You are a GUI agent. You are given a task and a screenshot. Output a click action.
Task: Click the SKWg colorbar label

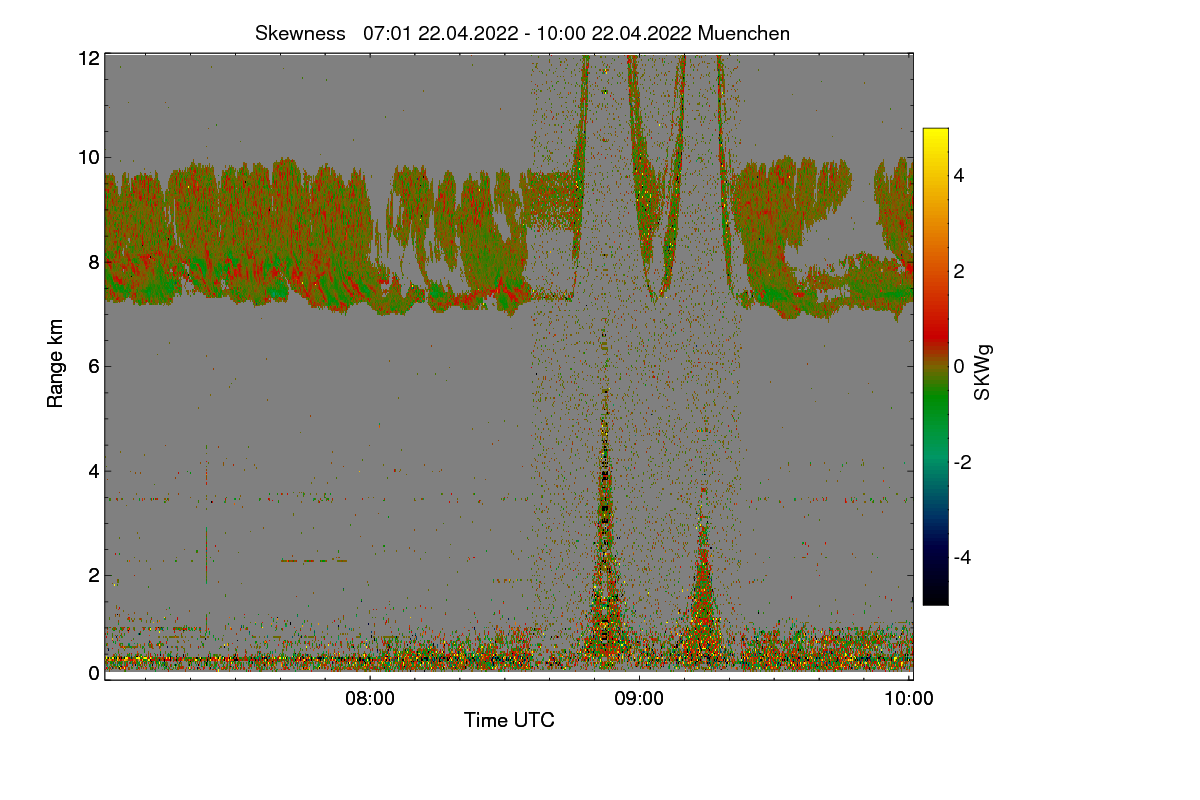(983, 374)
